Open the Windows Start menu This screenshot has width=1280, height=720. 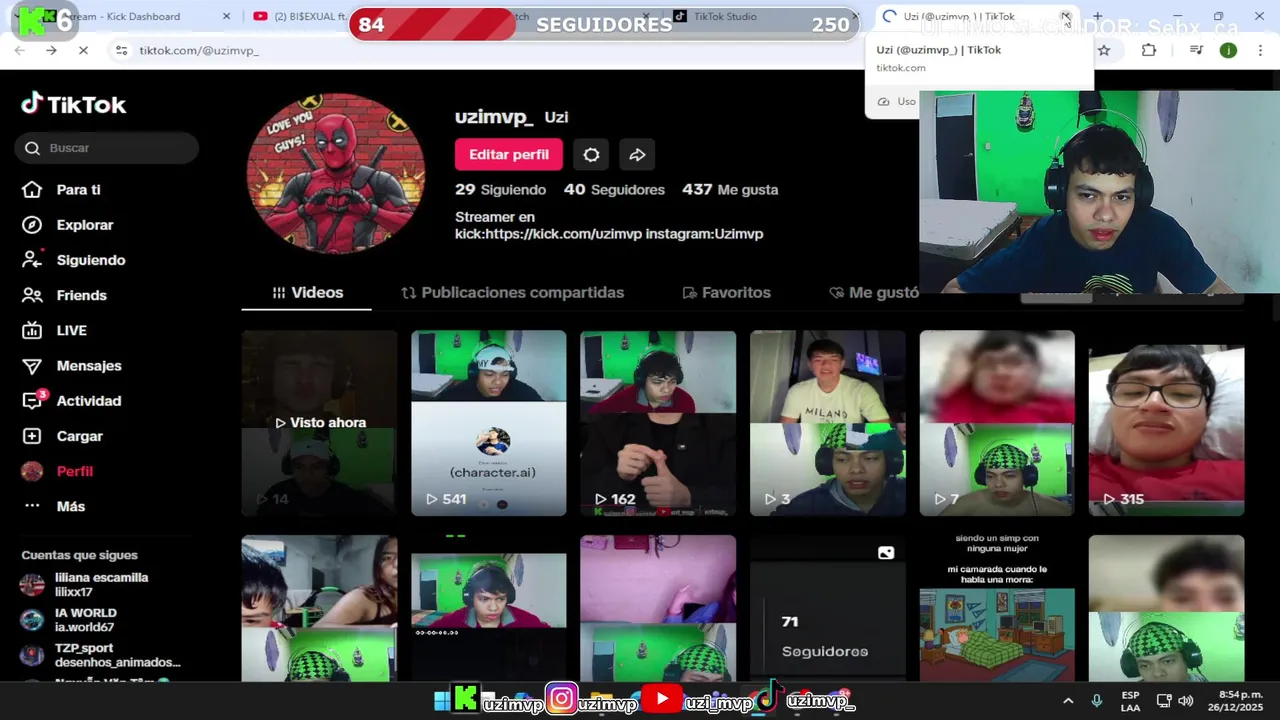pos(441,701)
